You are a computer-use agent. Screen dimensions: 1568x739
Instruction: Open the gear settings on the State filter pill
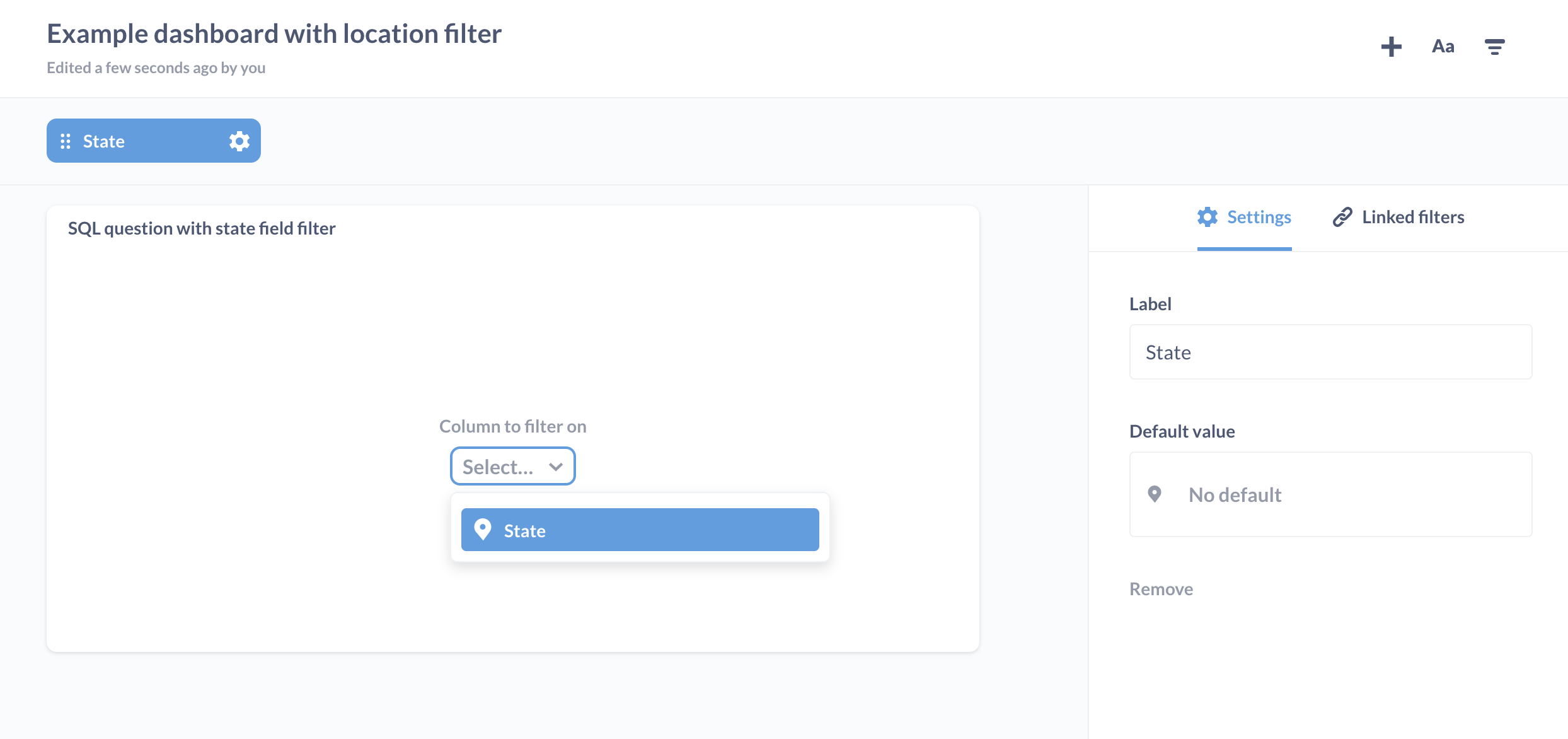238,141
